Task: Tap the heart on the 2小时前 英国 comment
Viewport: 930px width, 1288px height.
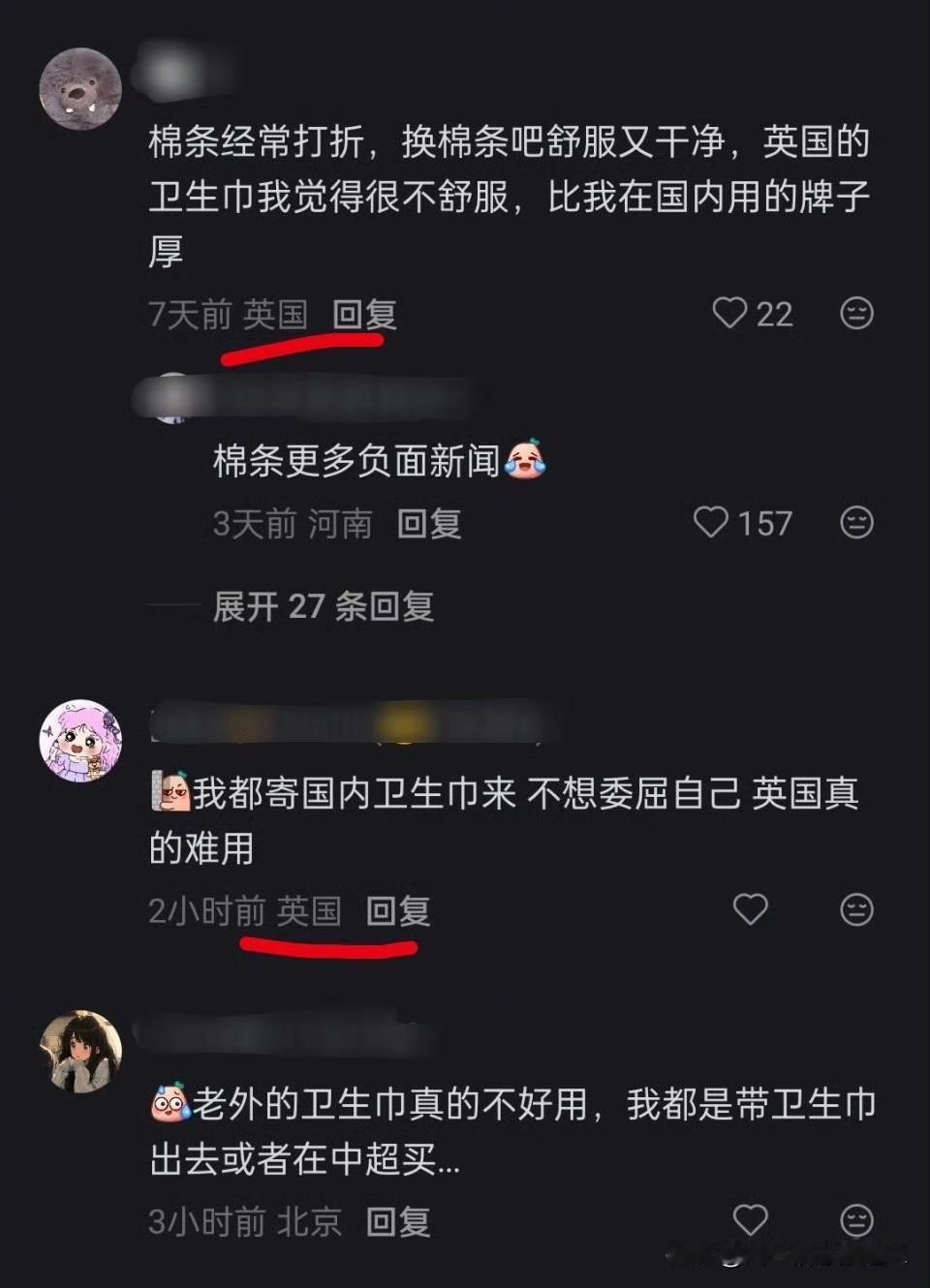Action: coord(750,908)
